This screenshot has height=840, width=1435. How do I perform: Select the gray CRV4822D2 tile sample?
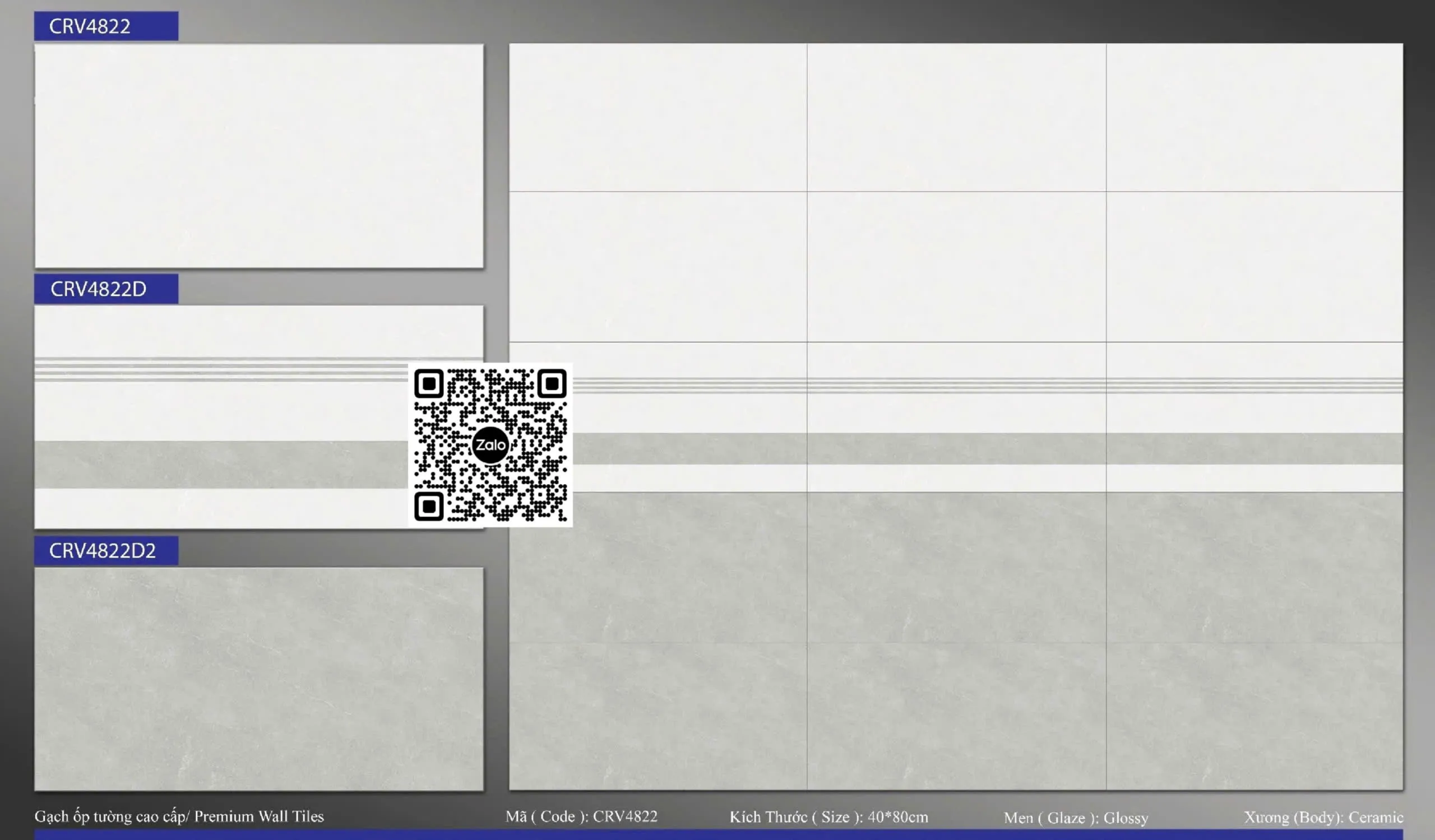pyautogui.click(x=259, y=679)
